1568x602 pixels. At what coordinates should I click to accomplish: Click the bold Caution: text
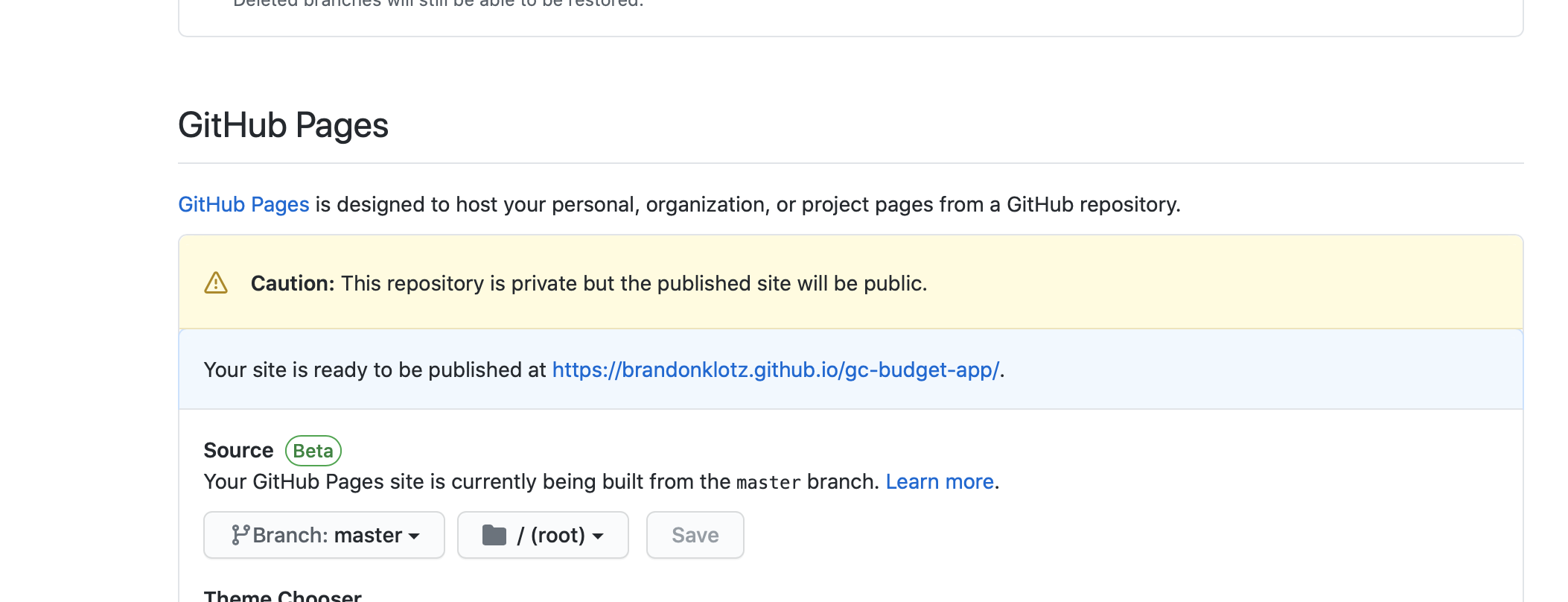[293, 283]
